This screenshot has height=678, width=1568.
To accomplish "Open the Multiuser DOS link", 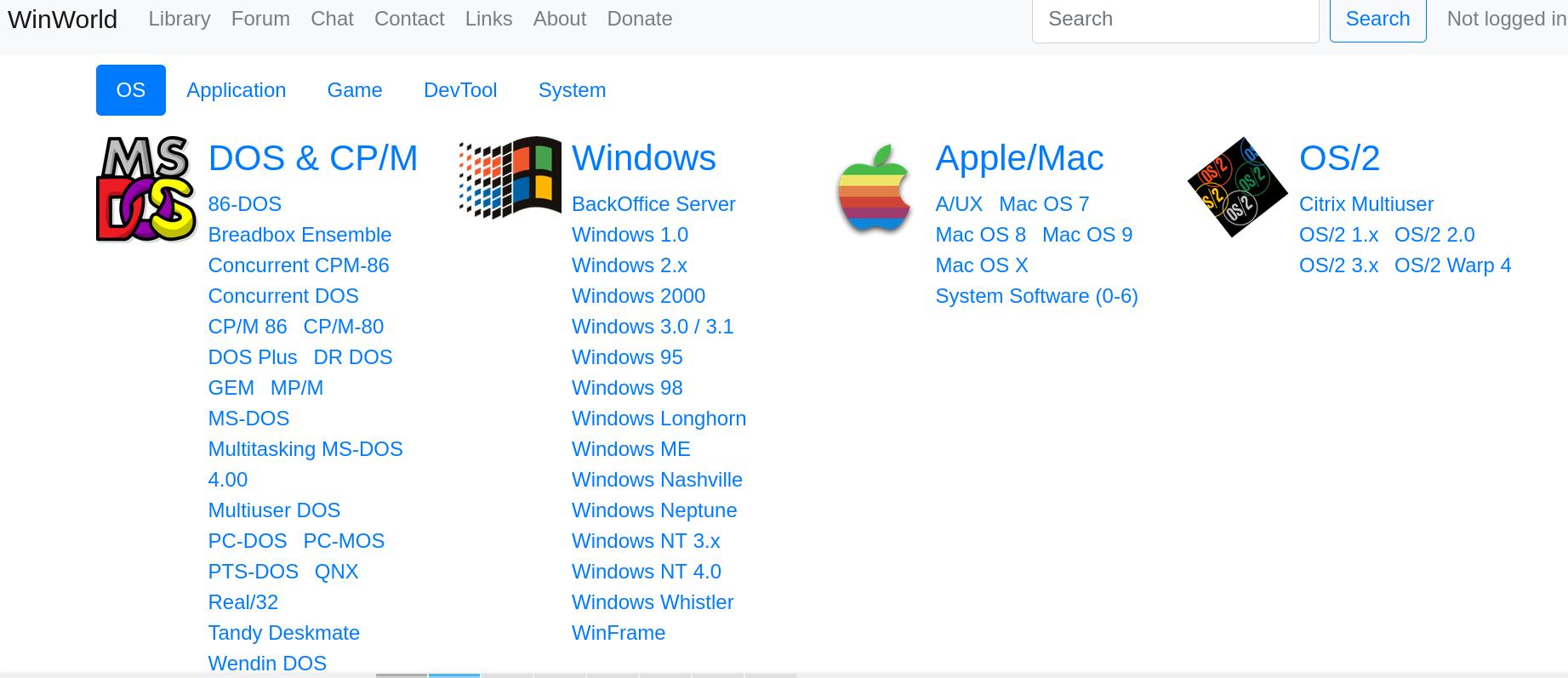I will coord(274,510).
